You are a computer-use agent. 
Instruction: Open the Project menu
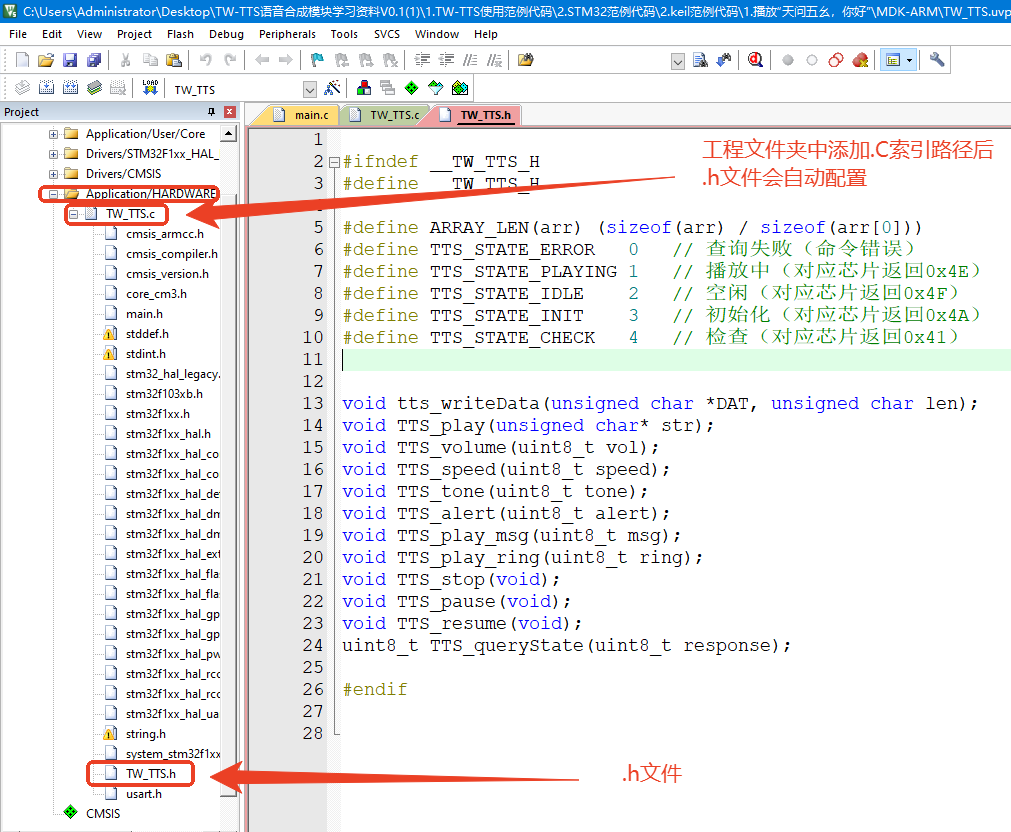[134, 34]
